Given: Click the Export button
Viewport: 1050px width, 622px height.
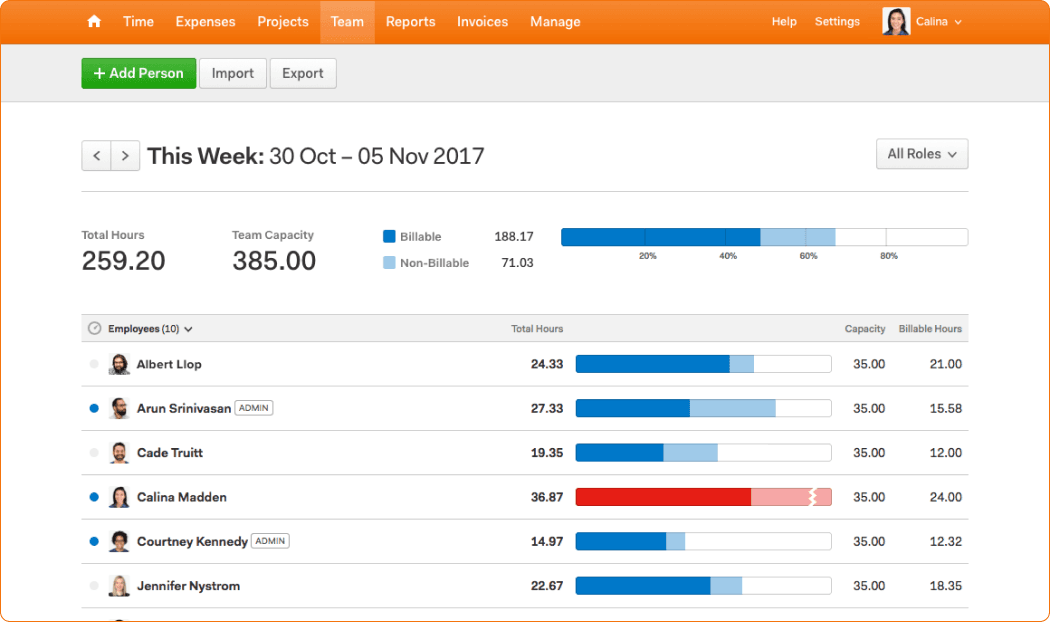Looking at the screenshot, I should coord(303,73).
